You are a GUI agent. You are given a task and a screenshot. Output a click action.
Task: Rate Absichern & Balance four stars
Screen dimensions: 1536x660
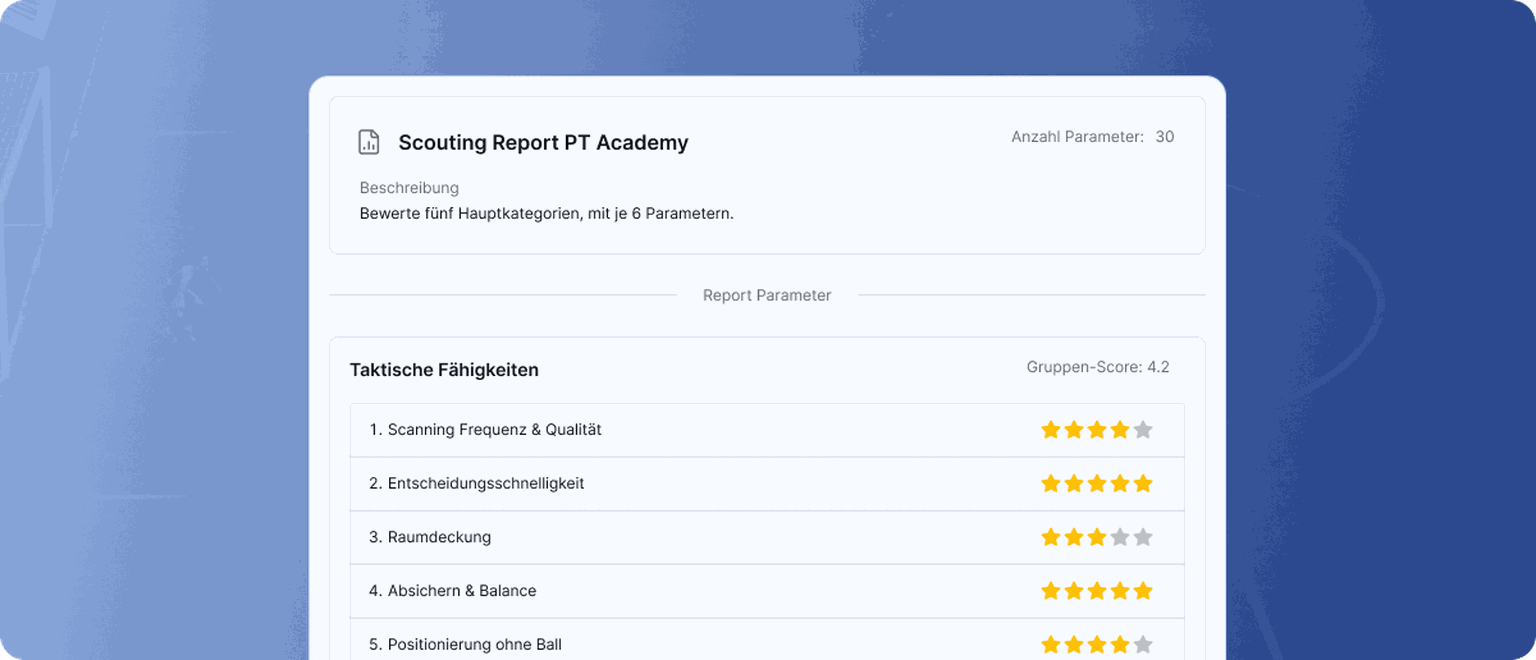tap(1120, 591)
